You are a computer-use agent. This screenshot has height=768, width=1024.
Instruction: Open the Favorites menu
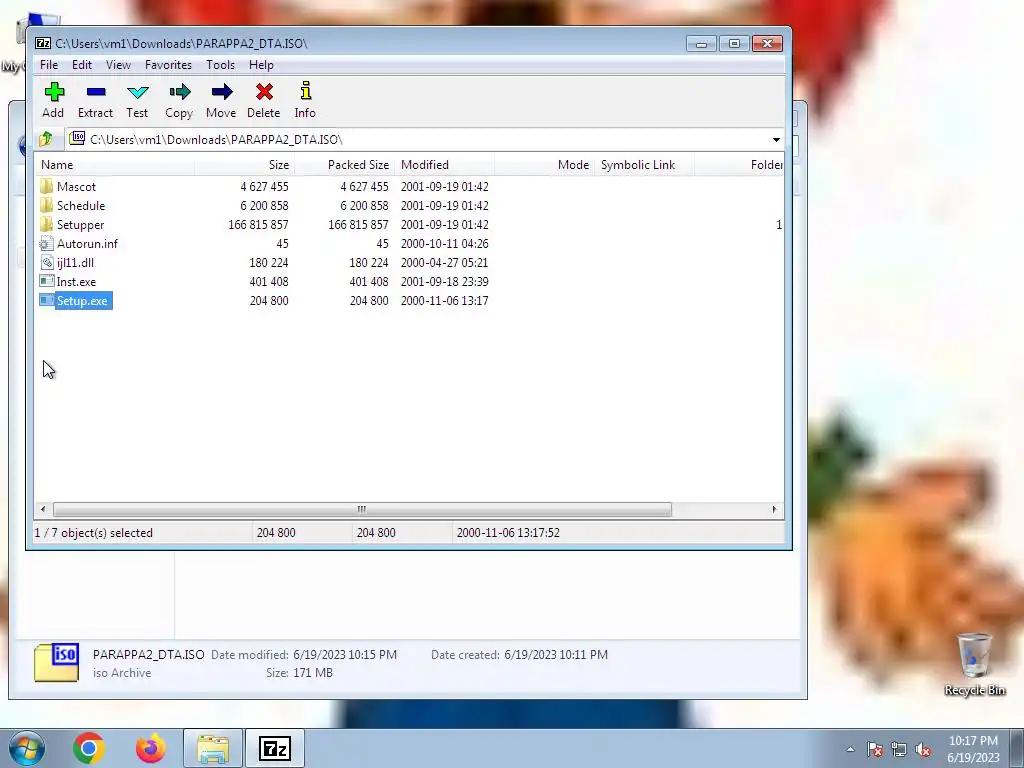click(x=168, y=65)
